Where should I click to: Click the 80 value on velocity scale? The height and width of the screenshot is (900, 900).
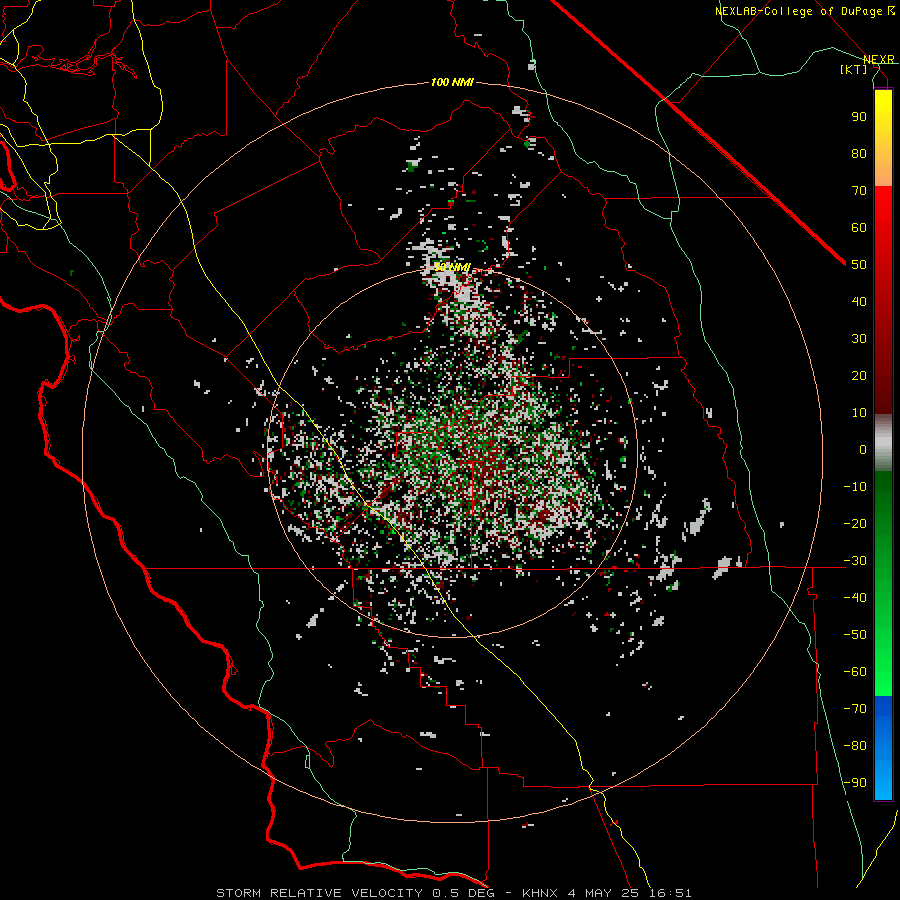coord(859,153)
